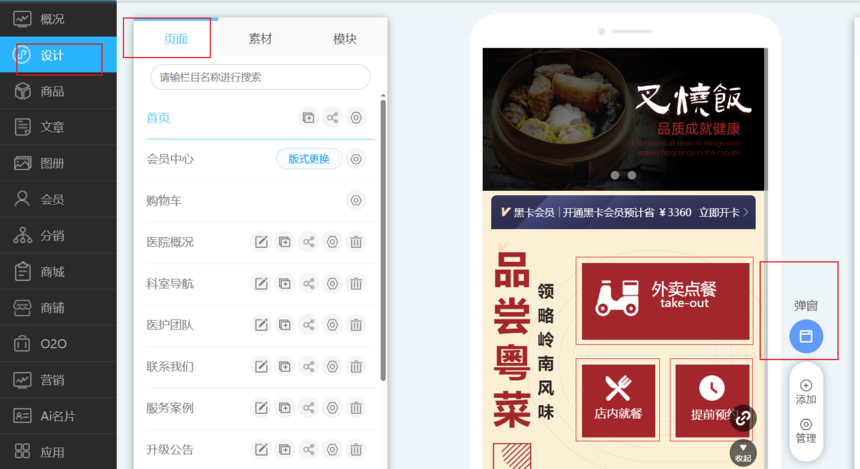Click the trash icon for 科室导航
The height and width of the screenshot is (469, 860).
(x=356, y=284)
